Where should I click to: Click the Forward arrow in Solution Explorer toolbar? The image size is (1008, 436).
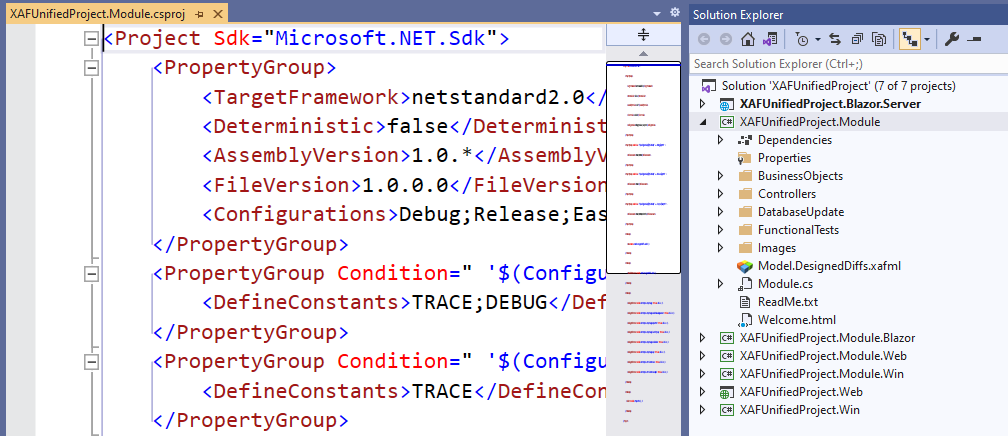[x=726, y=40]
